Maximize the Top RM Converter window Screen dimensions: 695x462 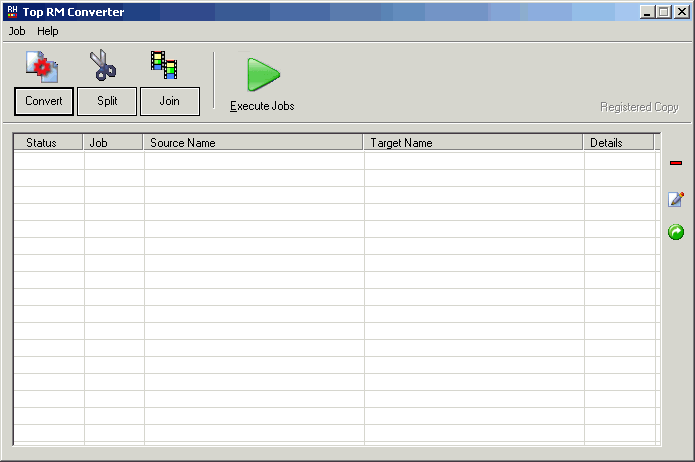point(664,12)
